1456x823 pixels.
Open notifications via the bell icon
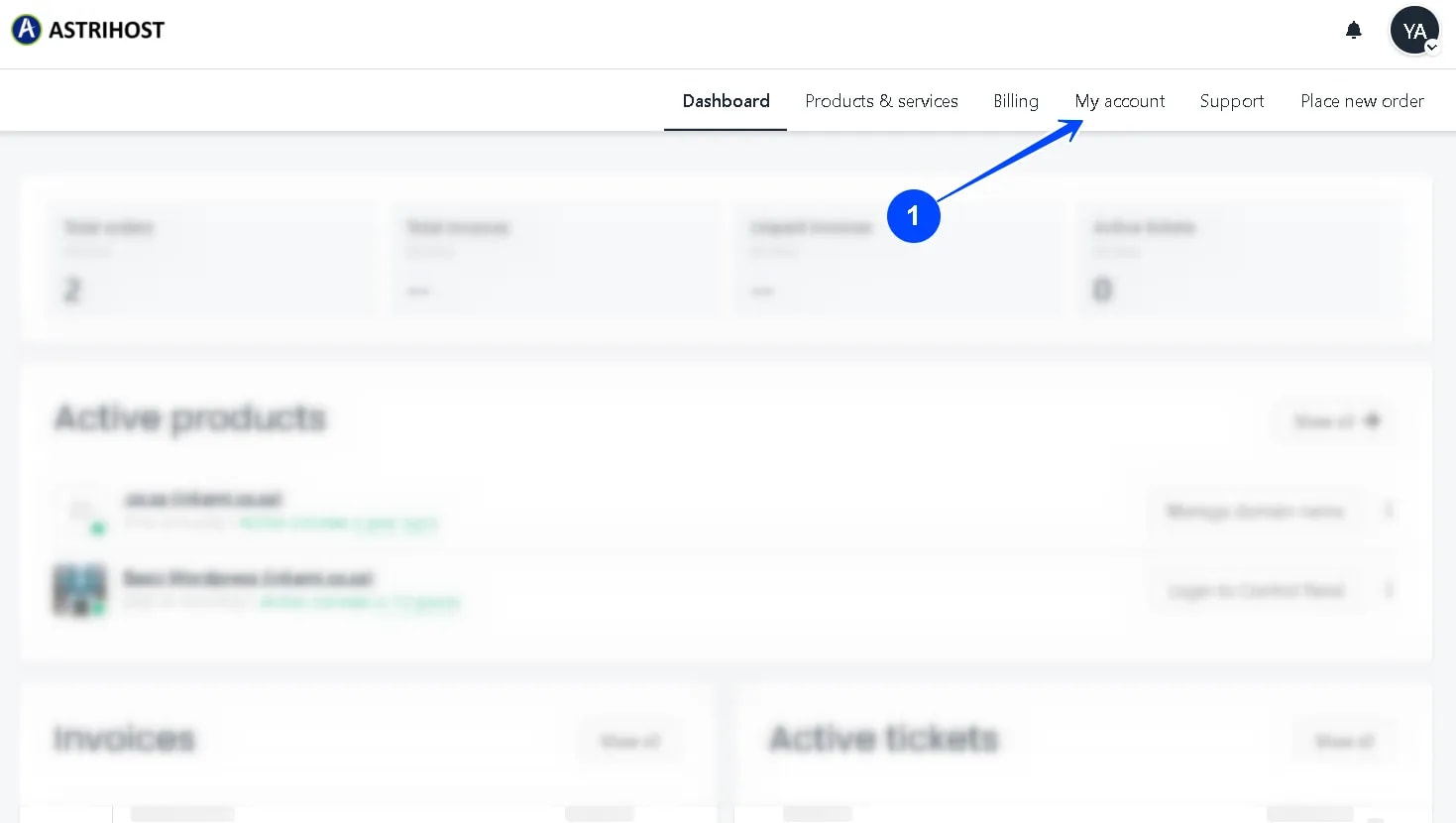click(x=1354, y=30)
